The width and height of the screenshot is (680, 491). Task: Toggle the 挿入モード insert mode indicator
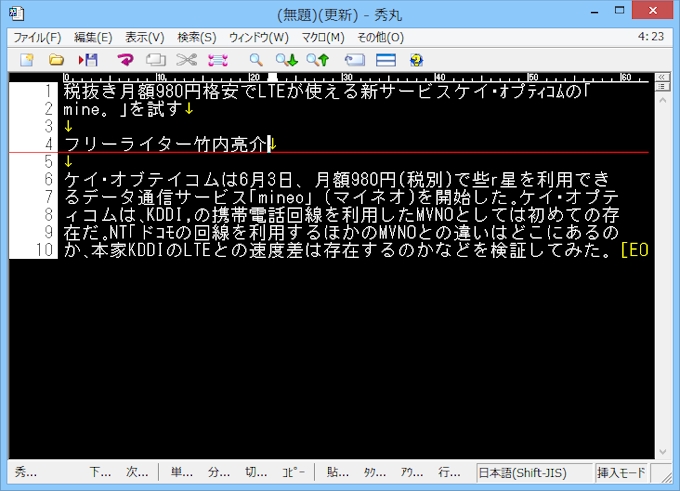pos(621,472)
